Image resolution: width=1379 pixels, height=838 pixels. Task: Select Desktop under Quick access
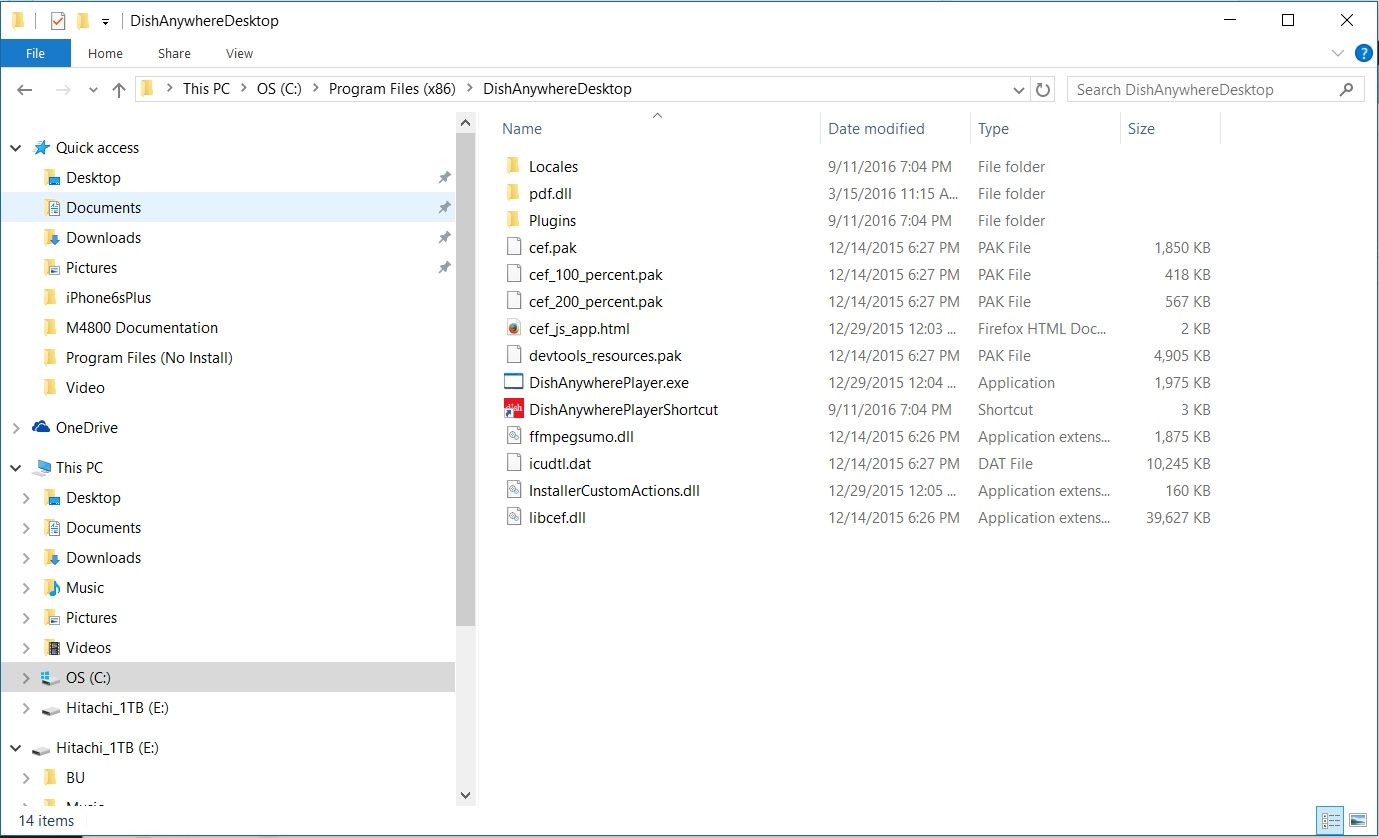click(93, 178)
